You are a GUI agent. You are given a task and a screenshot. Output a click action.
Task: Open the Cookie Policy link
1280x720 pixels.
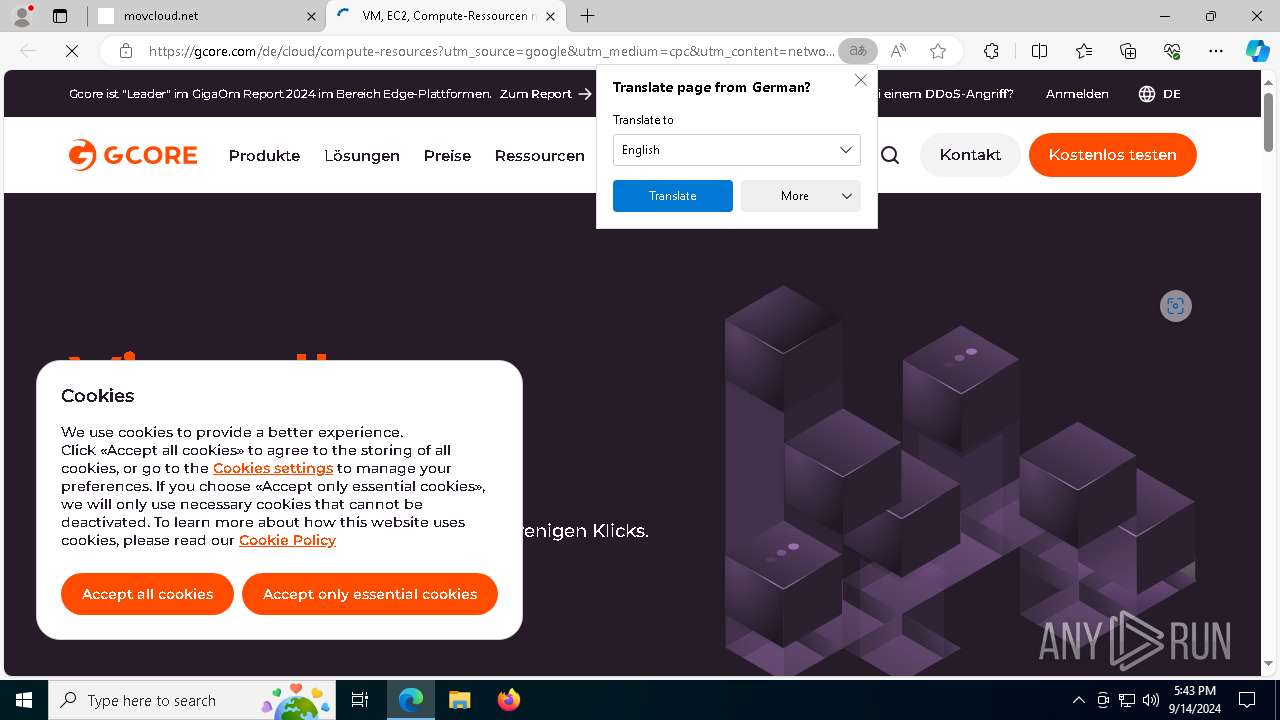pyautogui.click(x=287, y=540)
